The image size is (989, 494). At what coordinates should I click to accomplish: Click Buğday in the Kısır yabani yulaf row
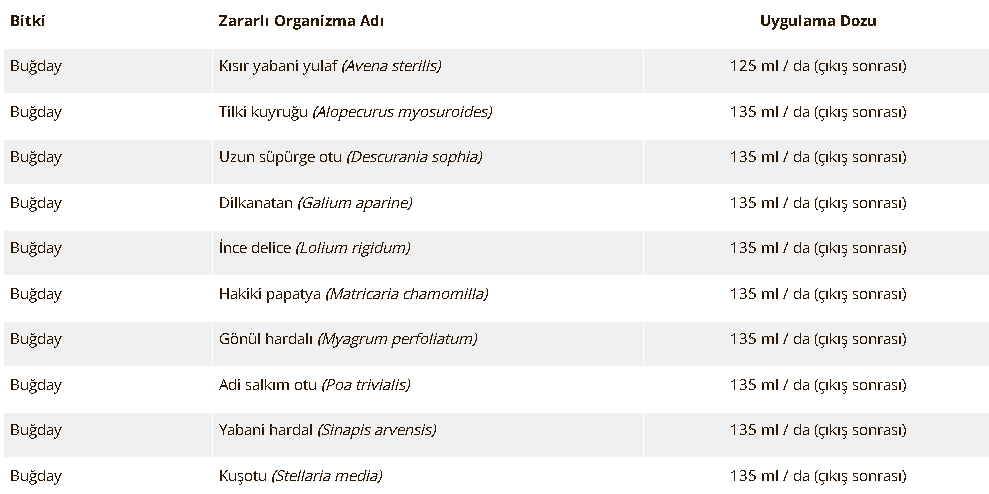click(36, 66)
